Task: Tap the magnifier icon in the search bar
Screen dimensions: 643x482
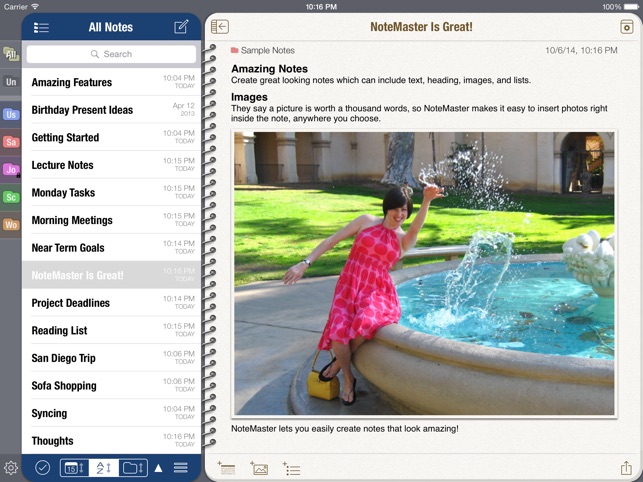Action: (95, 54)
